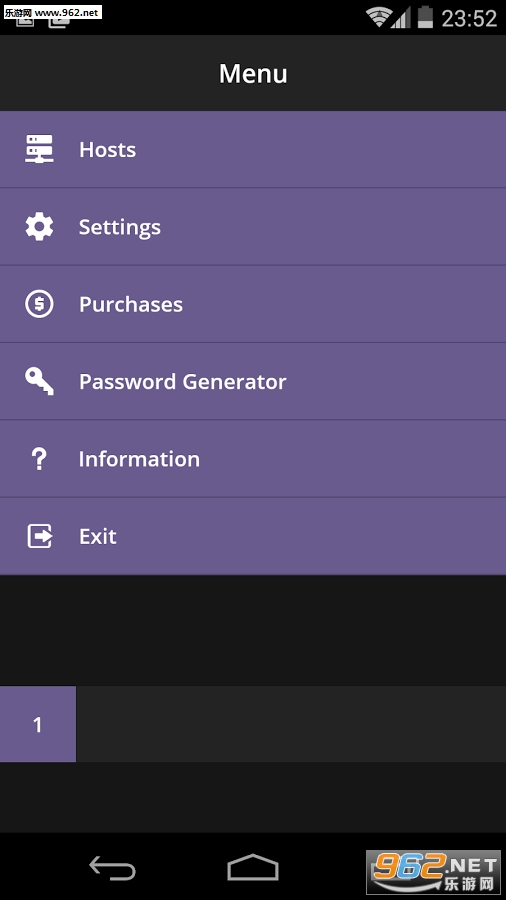Screen dimensions: 506x900
Task: Tap the Hosts server icon
Action: pyautogui.click(x=39, y=149)
